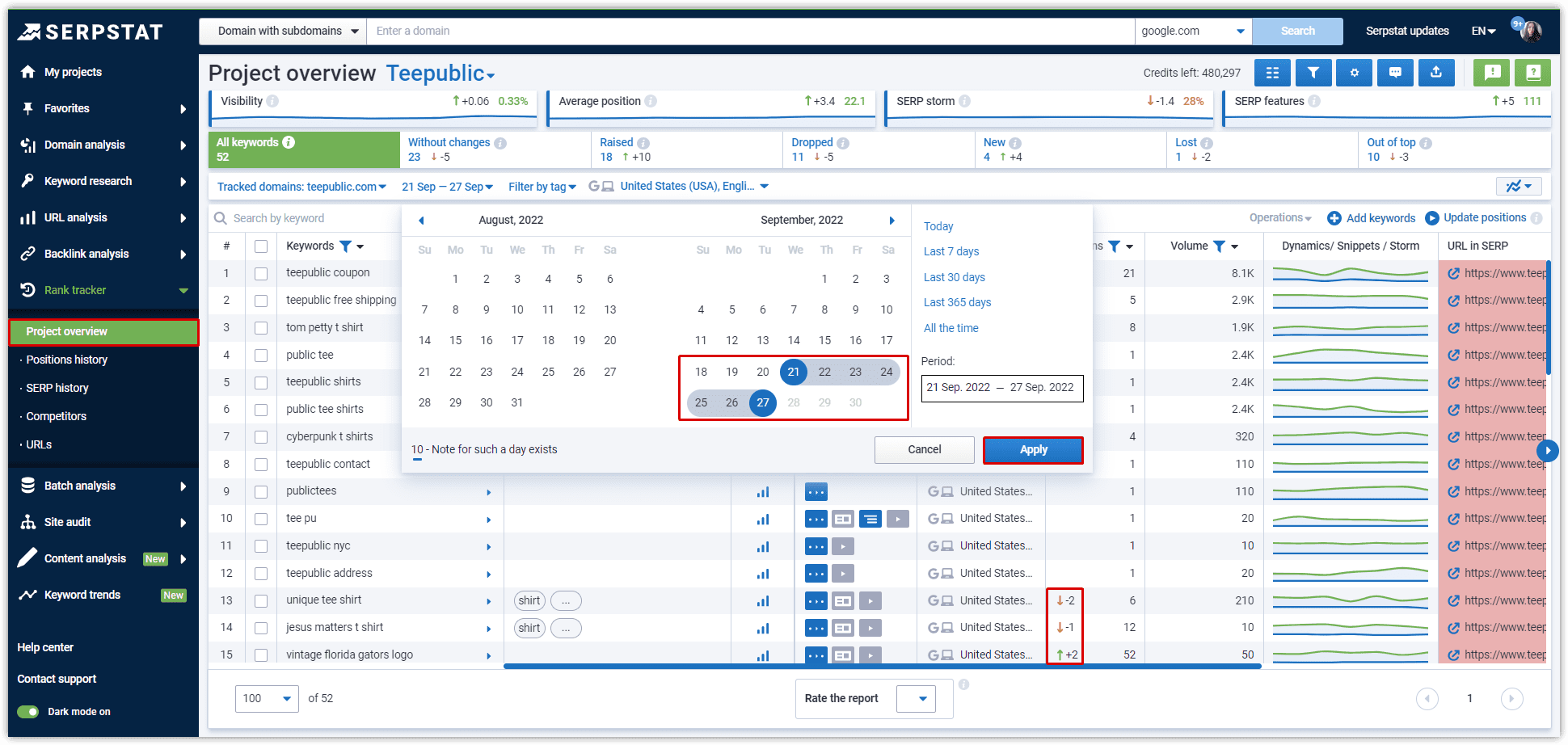Click the comments chat icon button
Viewport: 1568px width, 745px height.
pos(1395,73)
